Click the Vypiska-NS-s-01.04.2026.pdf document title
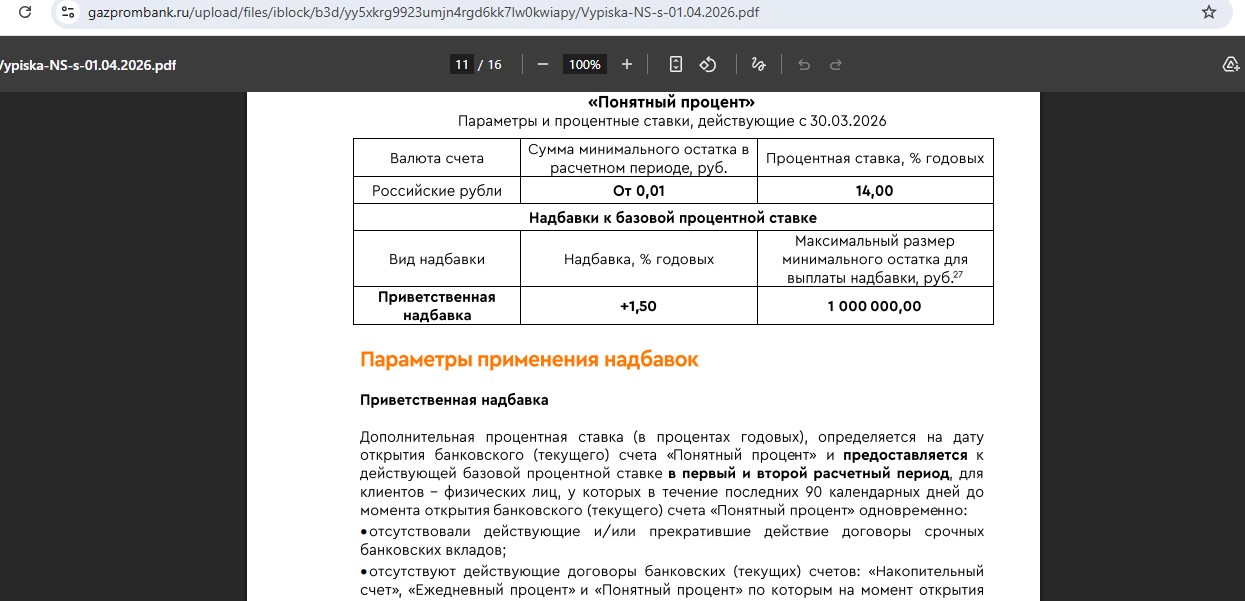Viewport: 1245px width, 601px height. (x=88, y=65)
